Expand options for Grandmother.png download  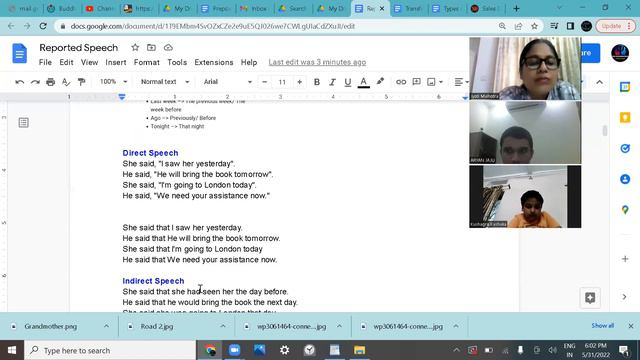(x=106, y=326)
